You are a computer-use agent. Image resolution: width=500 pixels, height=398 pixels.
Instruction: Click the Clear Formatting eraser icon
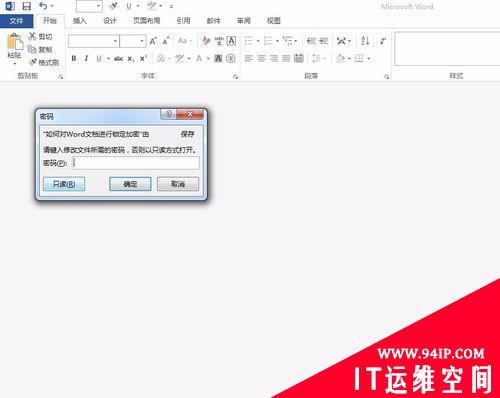click(x=206, y=41)
